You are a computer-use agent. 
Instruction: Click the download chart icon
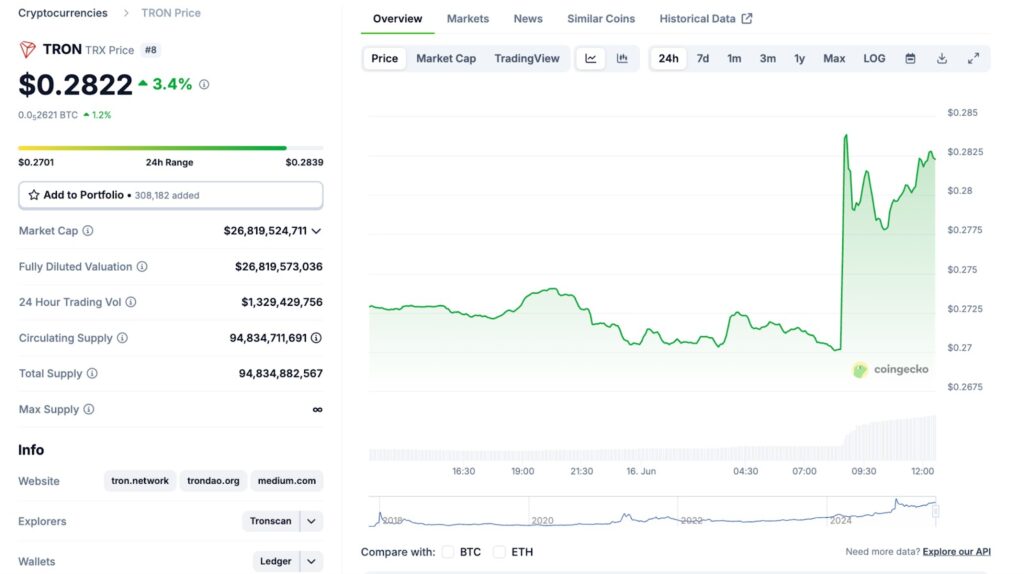[941, 59]
